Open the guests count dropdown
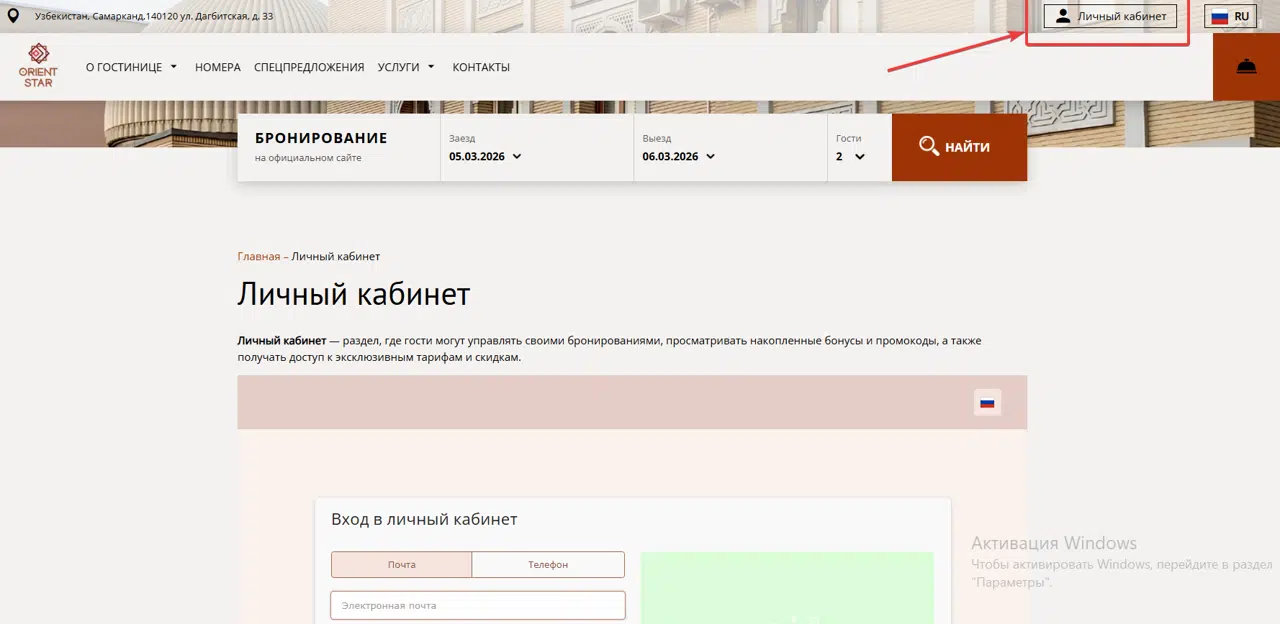Screen dimensions: 1280x624 850,156
